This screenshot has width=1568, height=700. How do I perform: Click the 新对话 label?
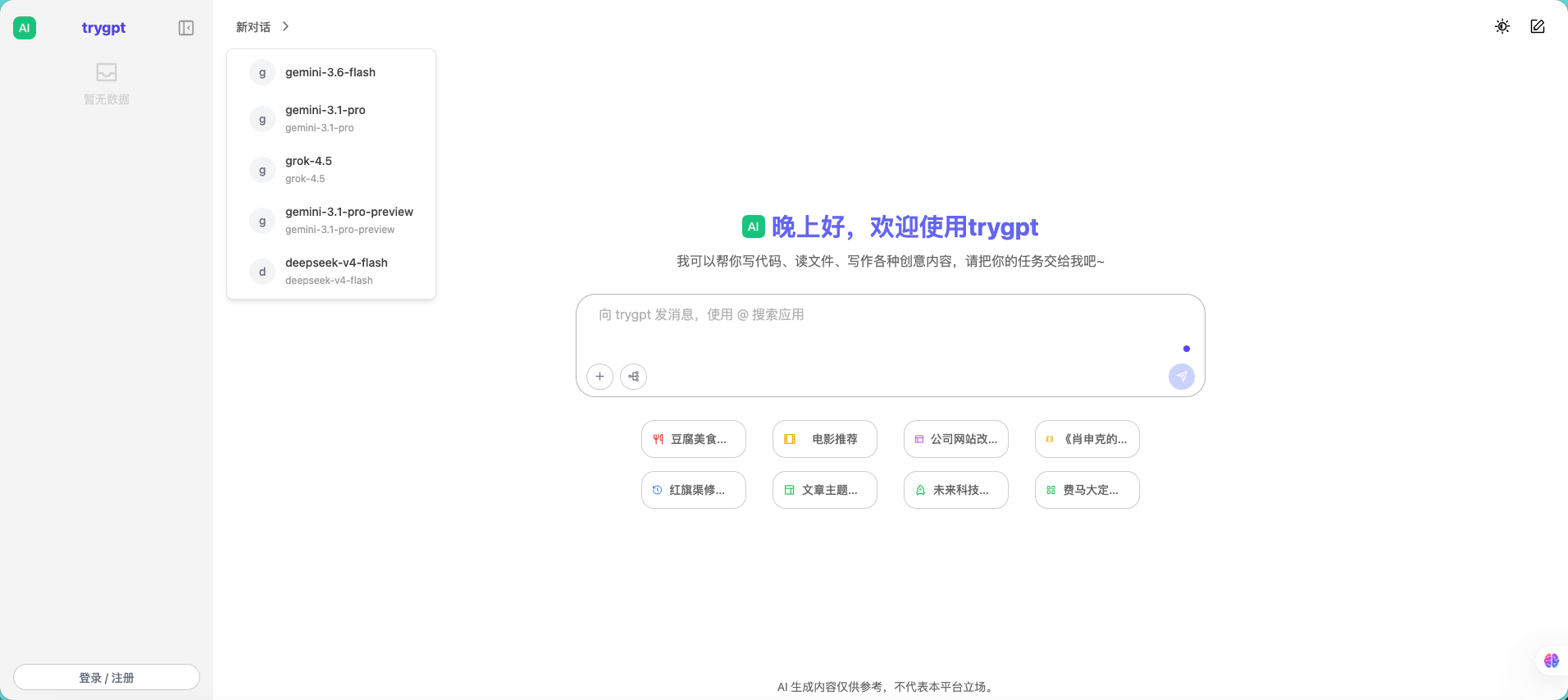[x=253, y=27]
